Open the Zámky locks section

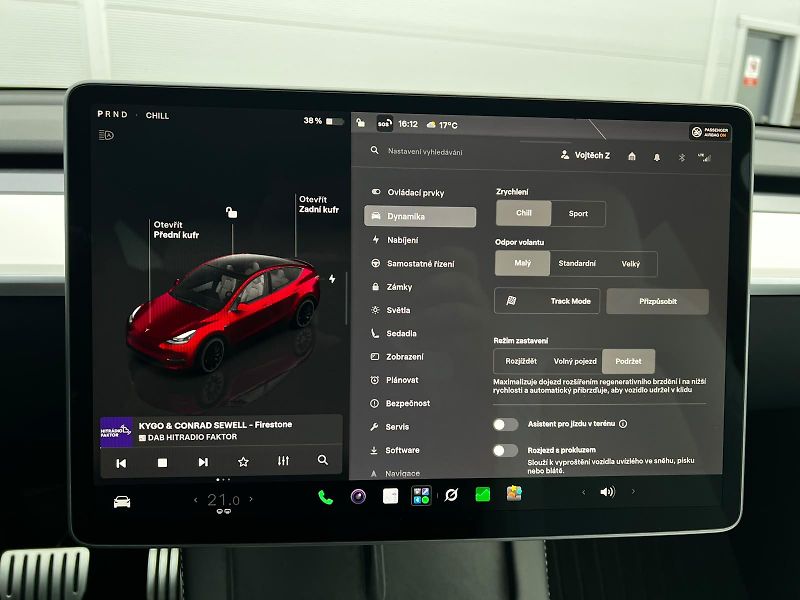pos(392,287)
